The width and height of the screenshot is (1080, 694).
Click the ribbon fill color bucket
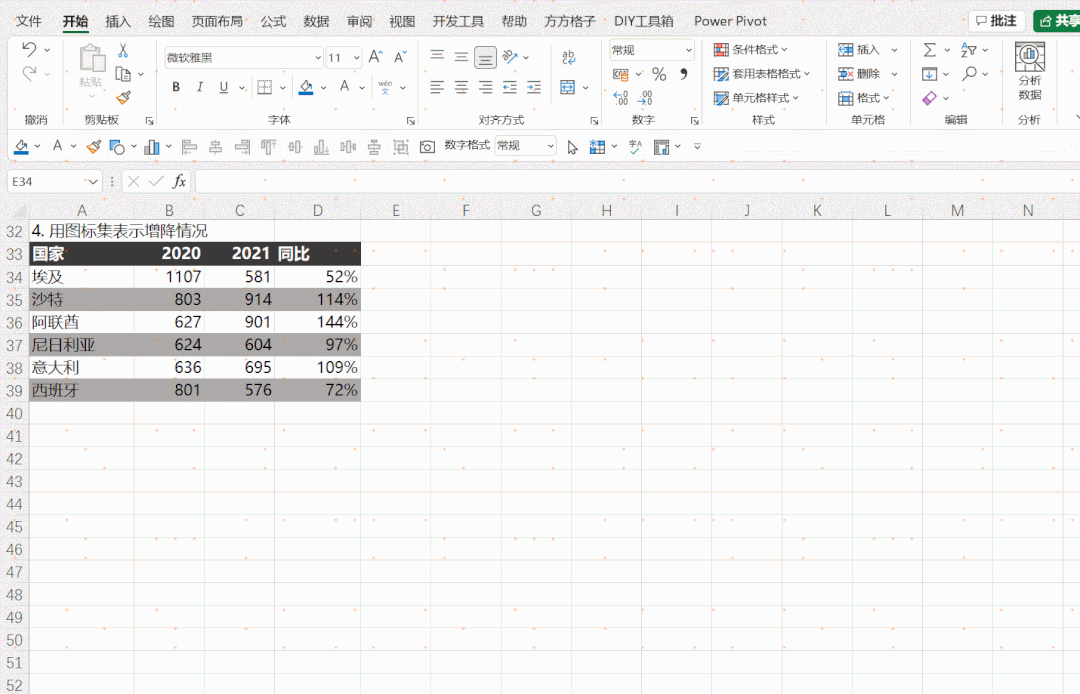[x=306, y=87]
